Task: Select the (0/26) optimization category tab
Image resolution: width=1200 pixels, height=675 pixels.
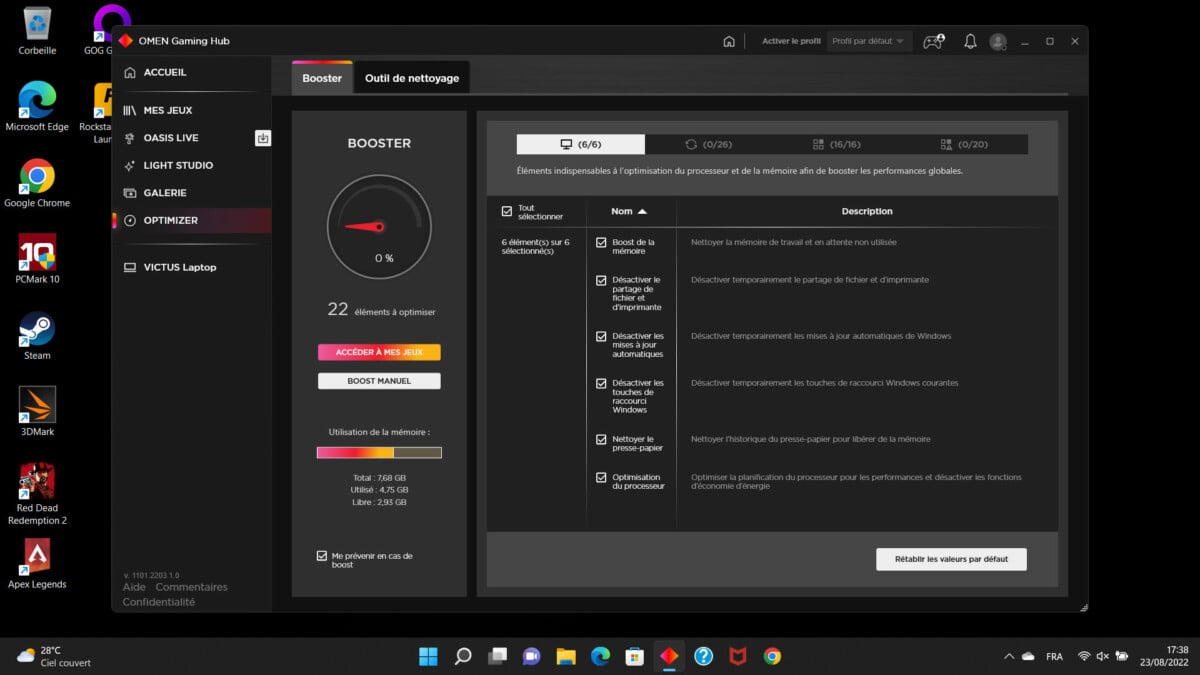Action: [710, 143]
